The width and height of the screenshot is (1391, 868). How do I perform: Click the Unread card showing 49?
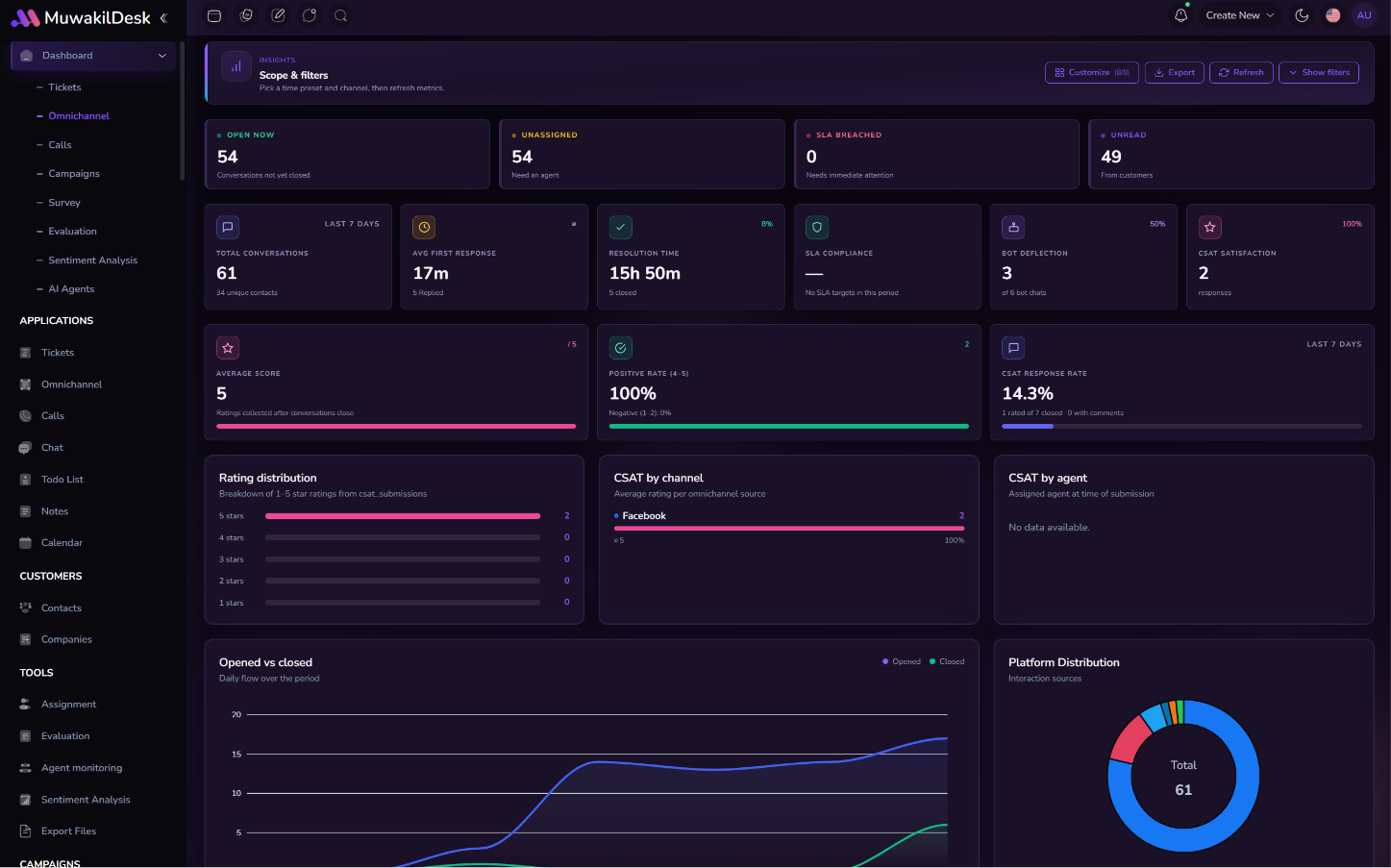click(x=1231, y=154)
